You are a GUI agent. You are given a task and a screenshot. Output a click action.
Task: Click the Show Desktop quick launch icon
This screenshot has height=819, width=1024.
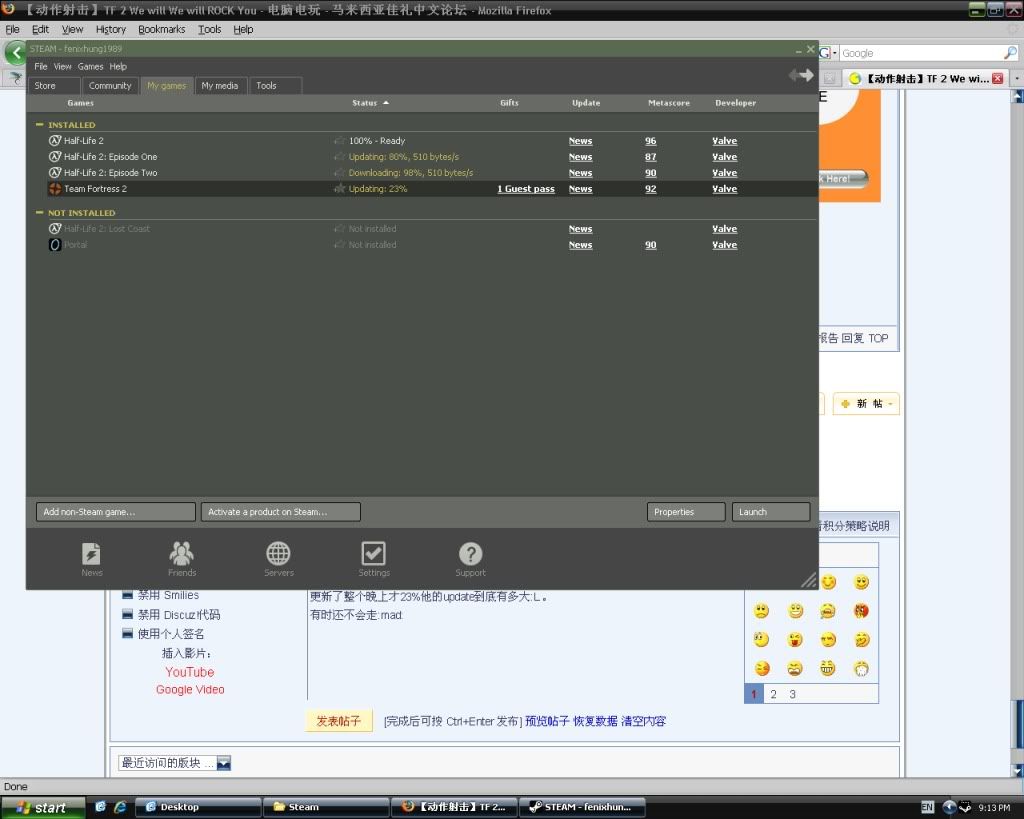click(x=100, y=807)
